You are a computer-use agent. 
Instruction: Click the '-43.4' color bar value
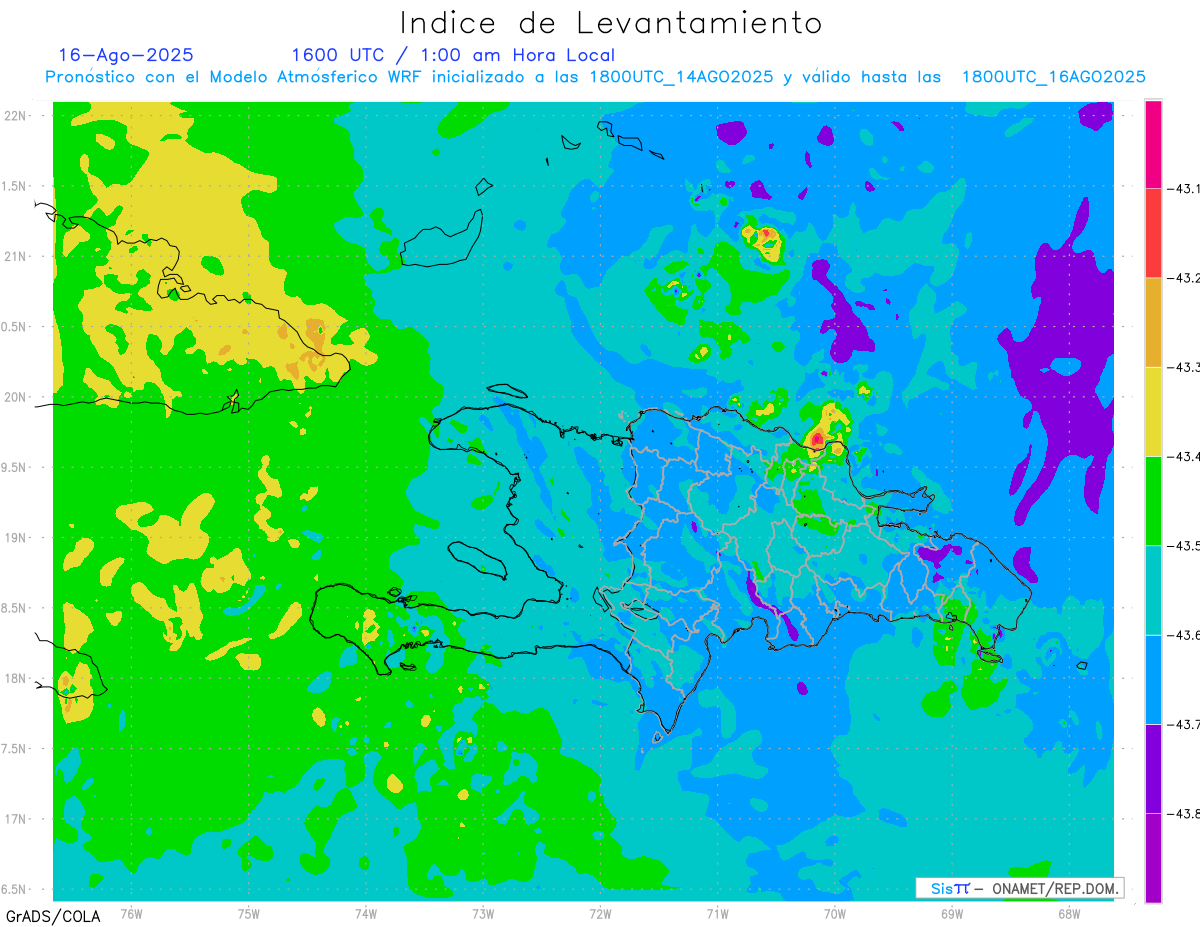pos(1184,457)
